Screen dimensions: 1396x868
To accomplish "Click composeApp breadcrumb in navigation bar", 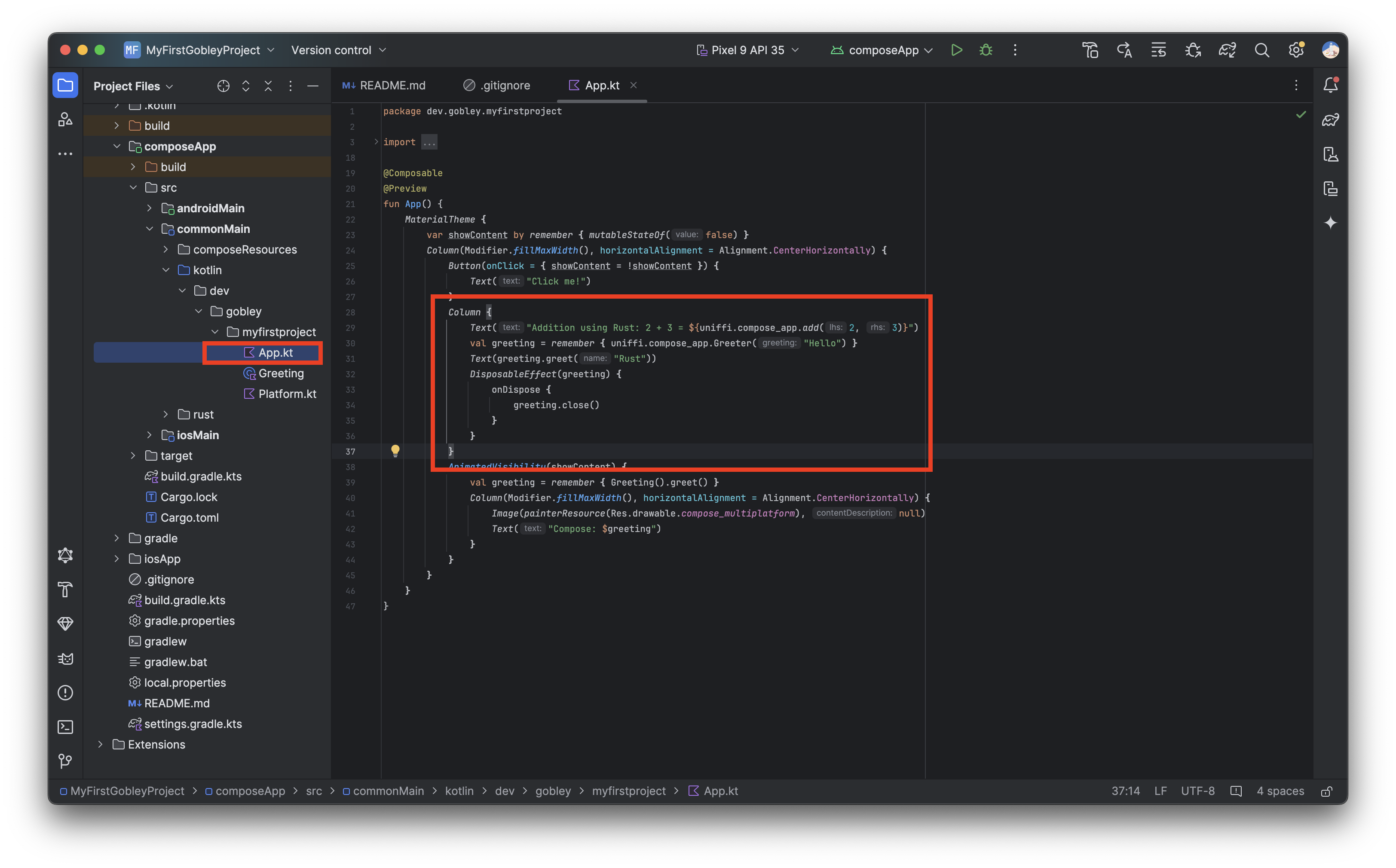I will pos(245,791).
